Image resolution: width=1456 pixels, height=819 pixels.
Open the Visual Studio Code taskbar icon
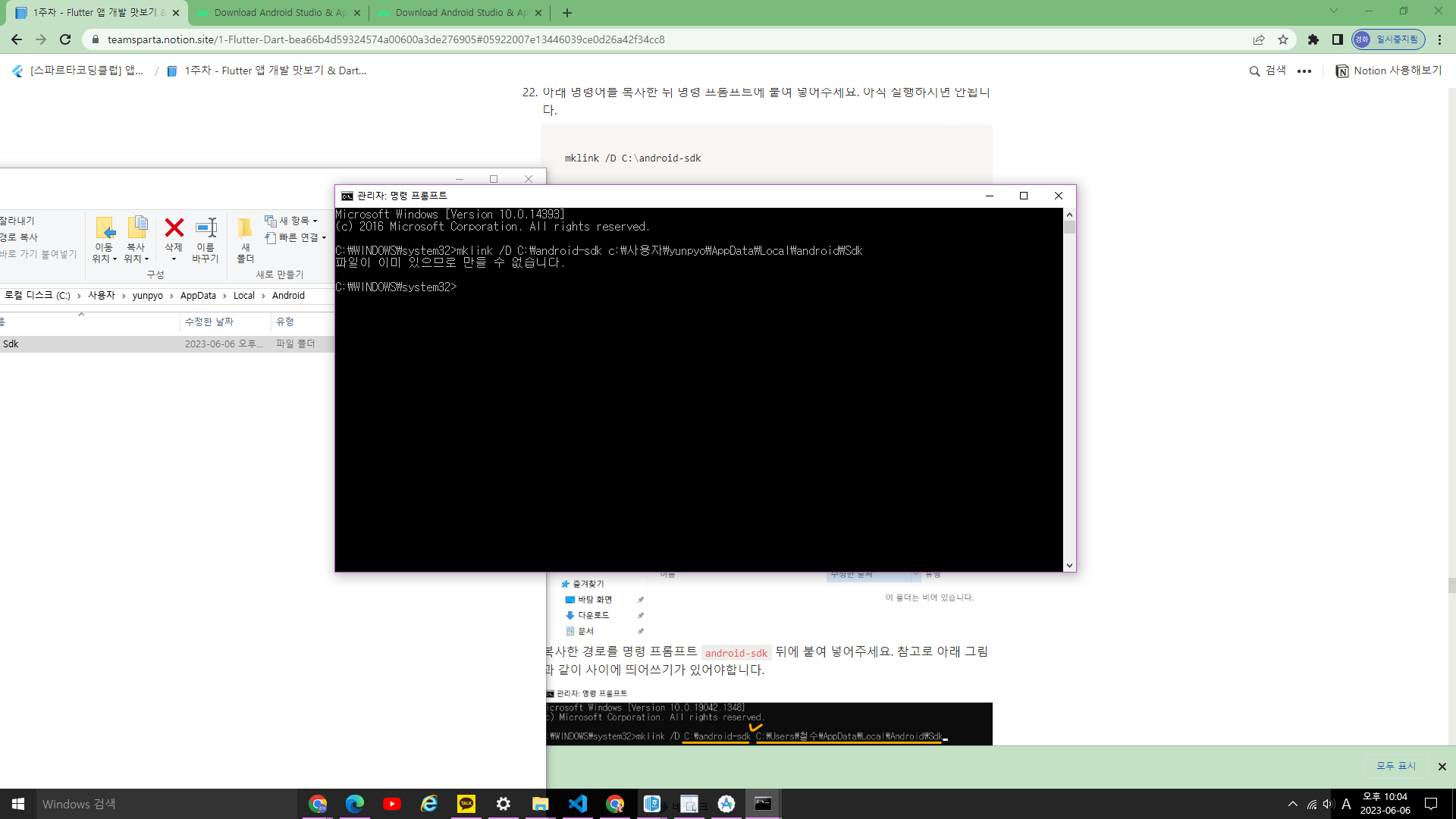(578, 804)
